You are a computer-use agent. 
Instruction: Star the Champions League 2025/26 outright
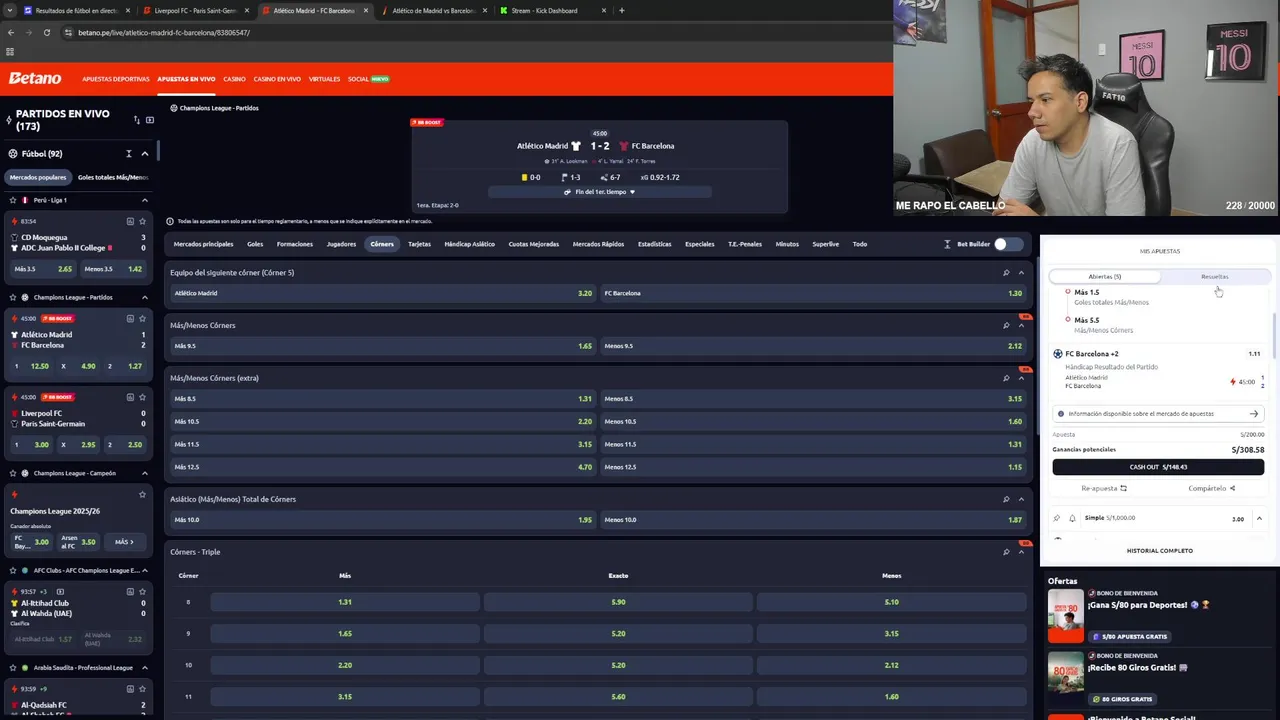click(x=142, y=494)
